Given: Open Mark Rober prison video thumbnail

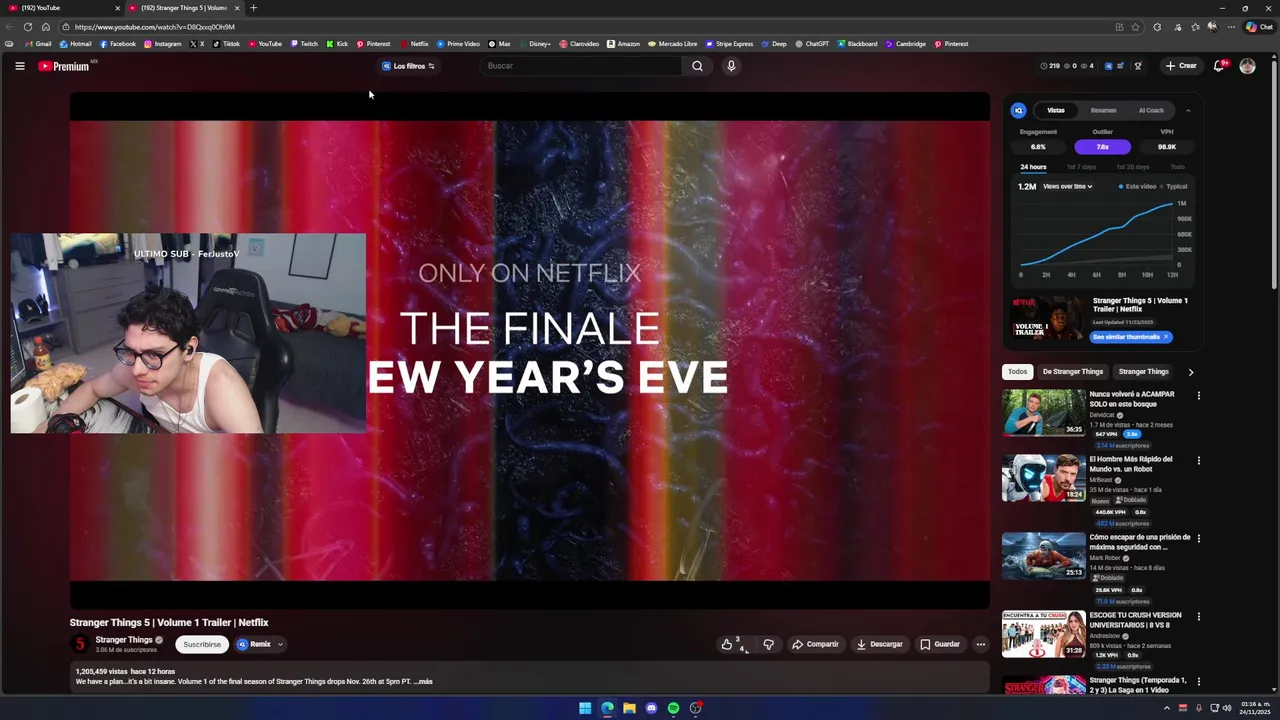Looking at the screenshot, I should [x=1043, y=555].
